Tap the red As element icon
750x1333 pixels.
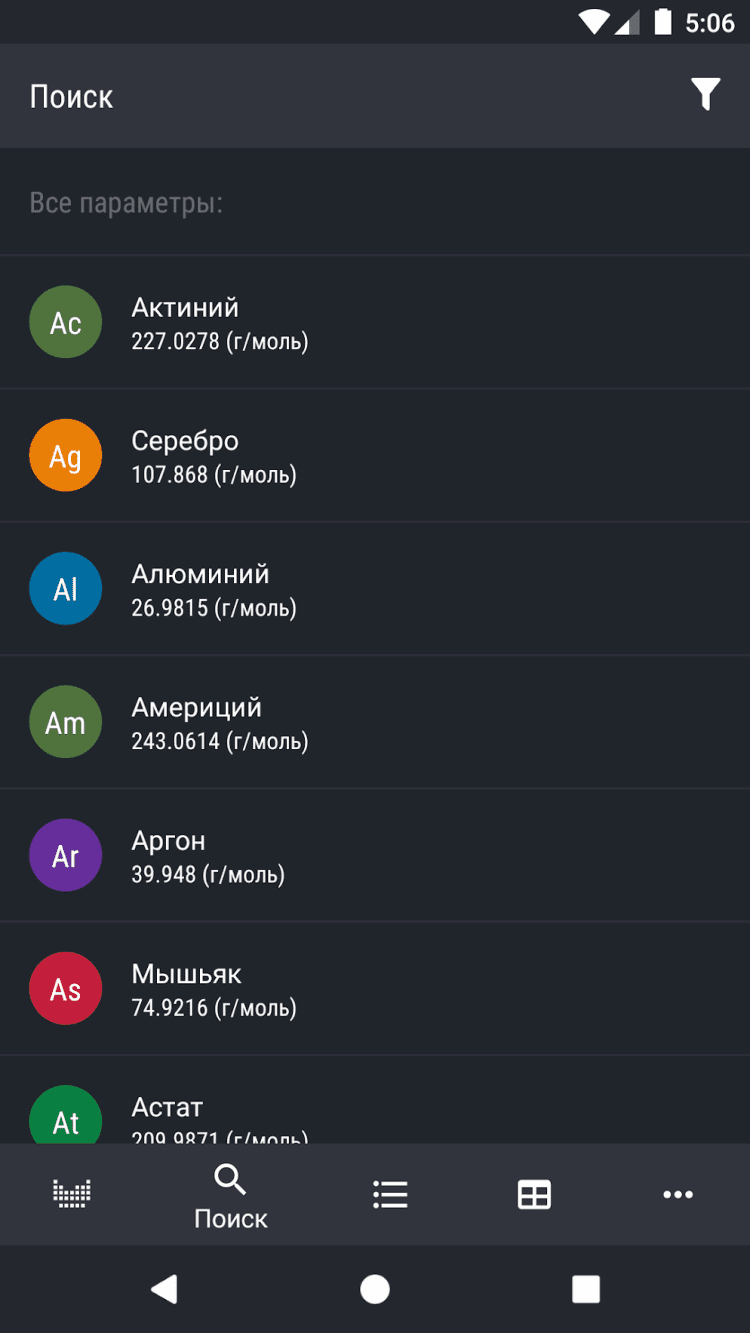click(66, 988)
